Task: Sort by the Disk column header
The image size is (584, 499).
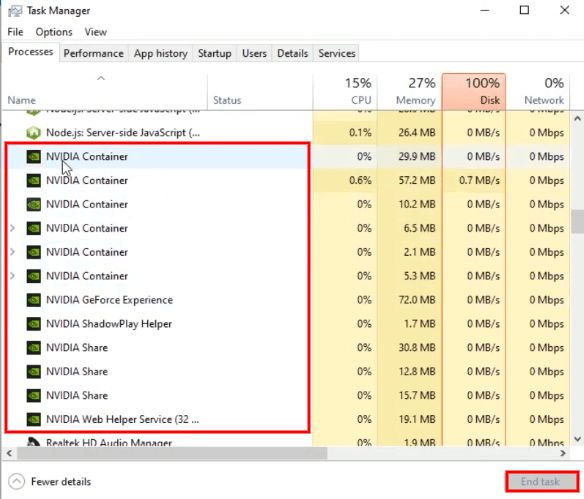Action: point(474,92)
